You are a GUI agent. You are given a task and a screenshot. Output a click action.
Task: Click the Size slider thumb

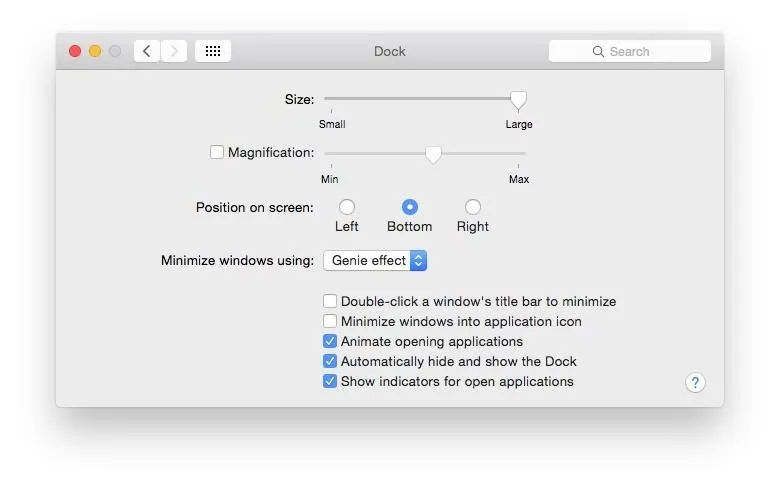[x=518, y=100]
